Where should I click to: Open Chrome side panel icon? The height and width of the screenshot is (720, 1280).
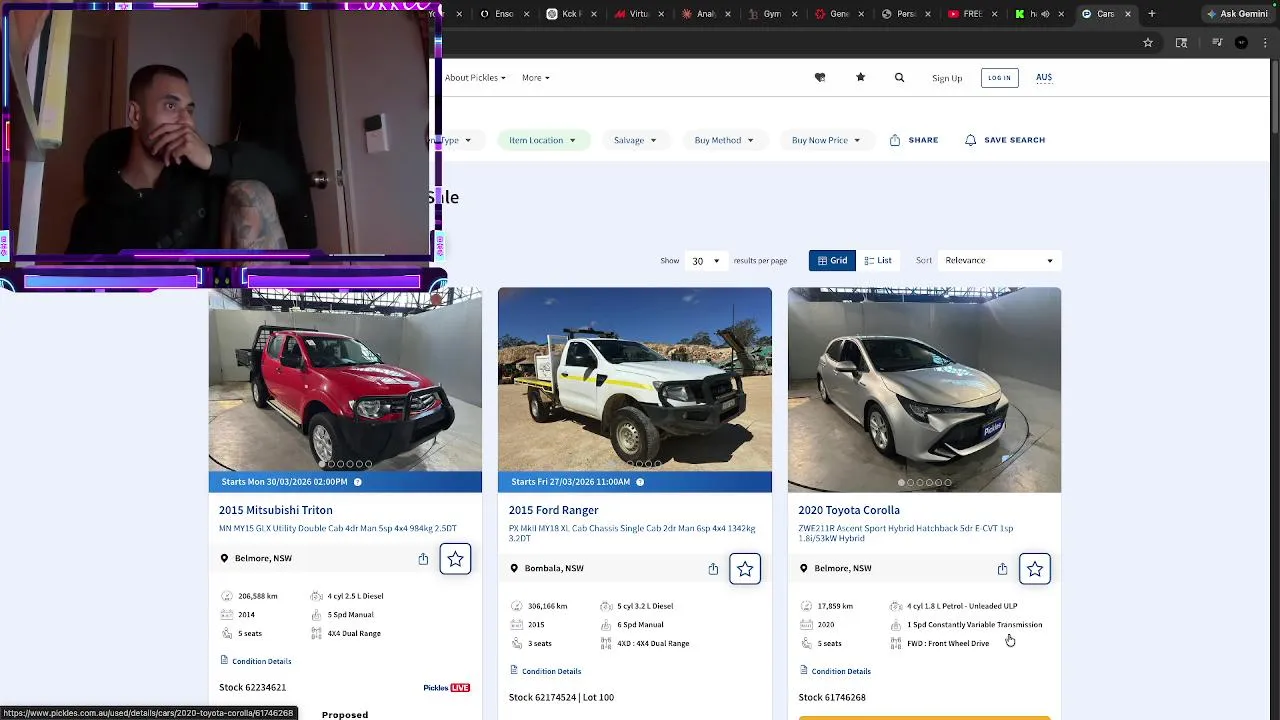tap(1181, 43)
